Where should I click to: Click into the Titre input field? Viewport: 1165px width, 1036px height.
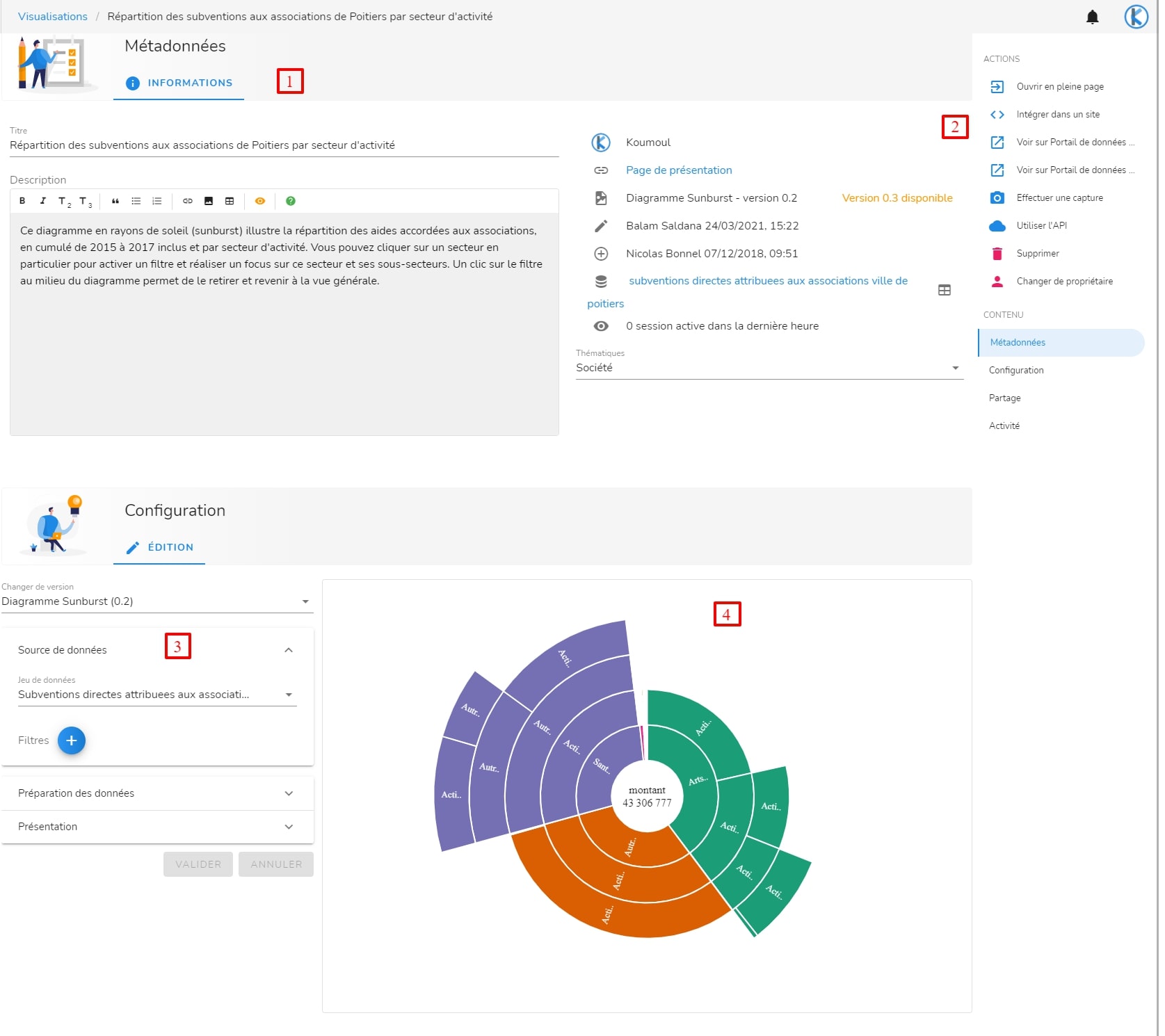click(284, 145)
